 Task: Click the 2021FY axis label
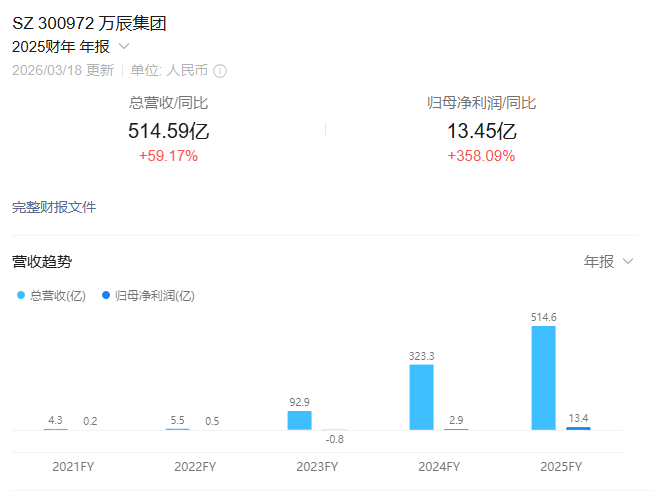click(73, 467)
